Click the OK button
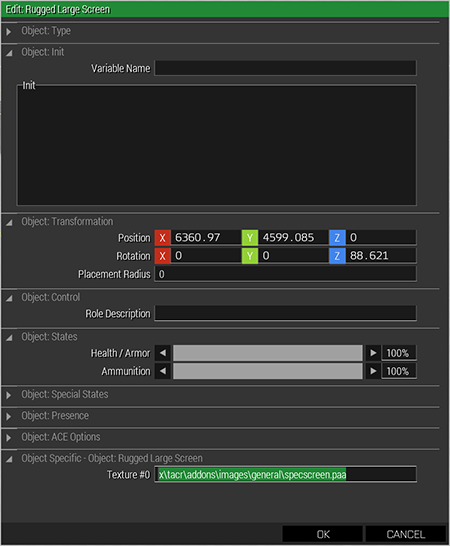The image size is (450, 546). [x=323, y=534]
